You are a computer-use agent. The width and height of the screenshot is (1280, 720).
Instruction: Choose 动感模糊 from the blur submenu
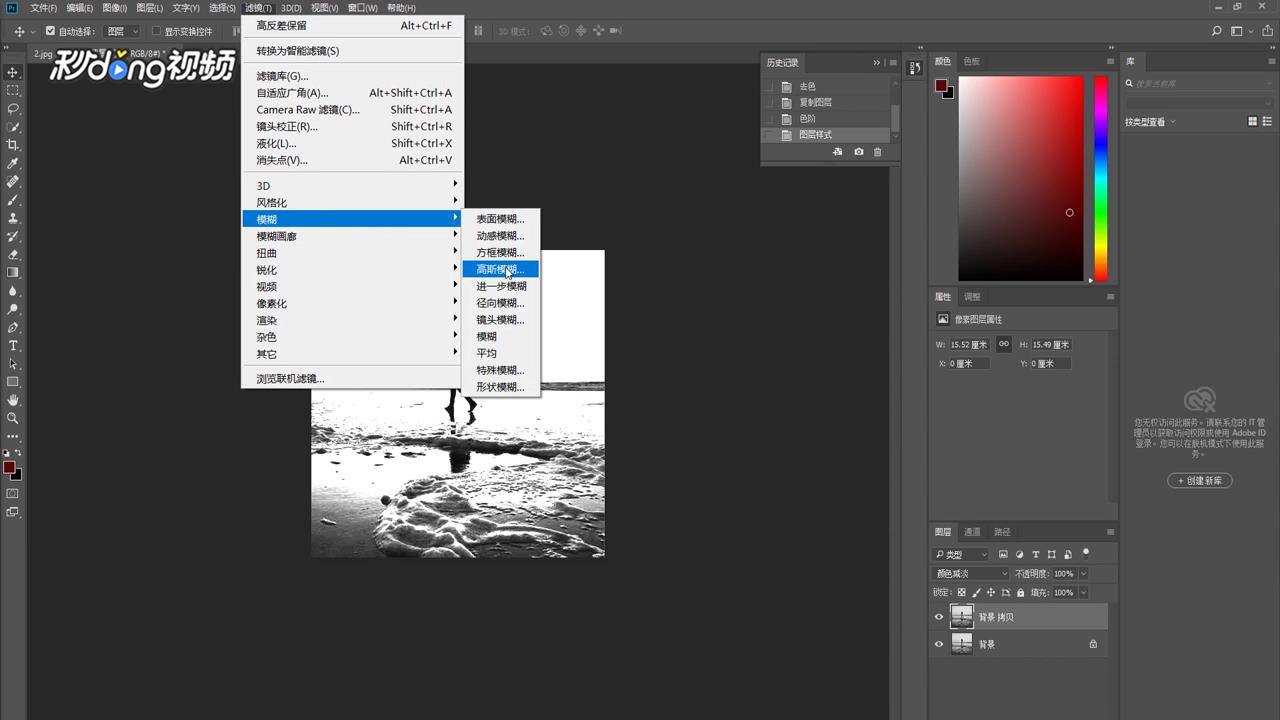click(x=500, y=236)
